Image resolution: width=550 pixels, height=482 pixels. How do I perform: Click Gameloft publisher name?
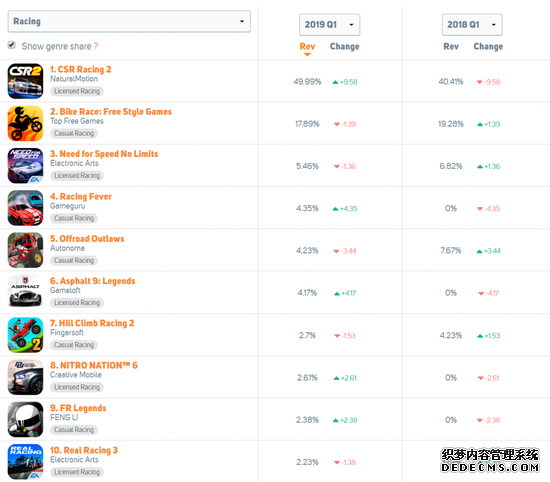coord(65,290)
